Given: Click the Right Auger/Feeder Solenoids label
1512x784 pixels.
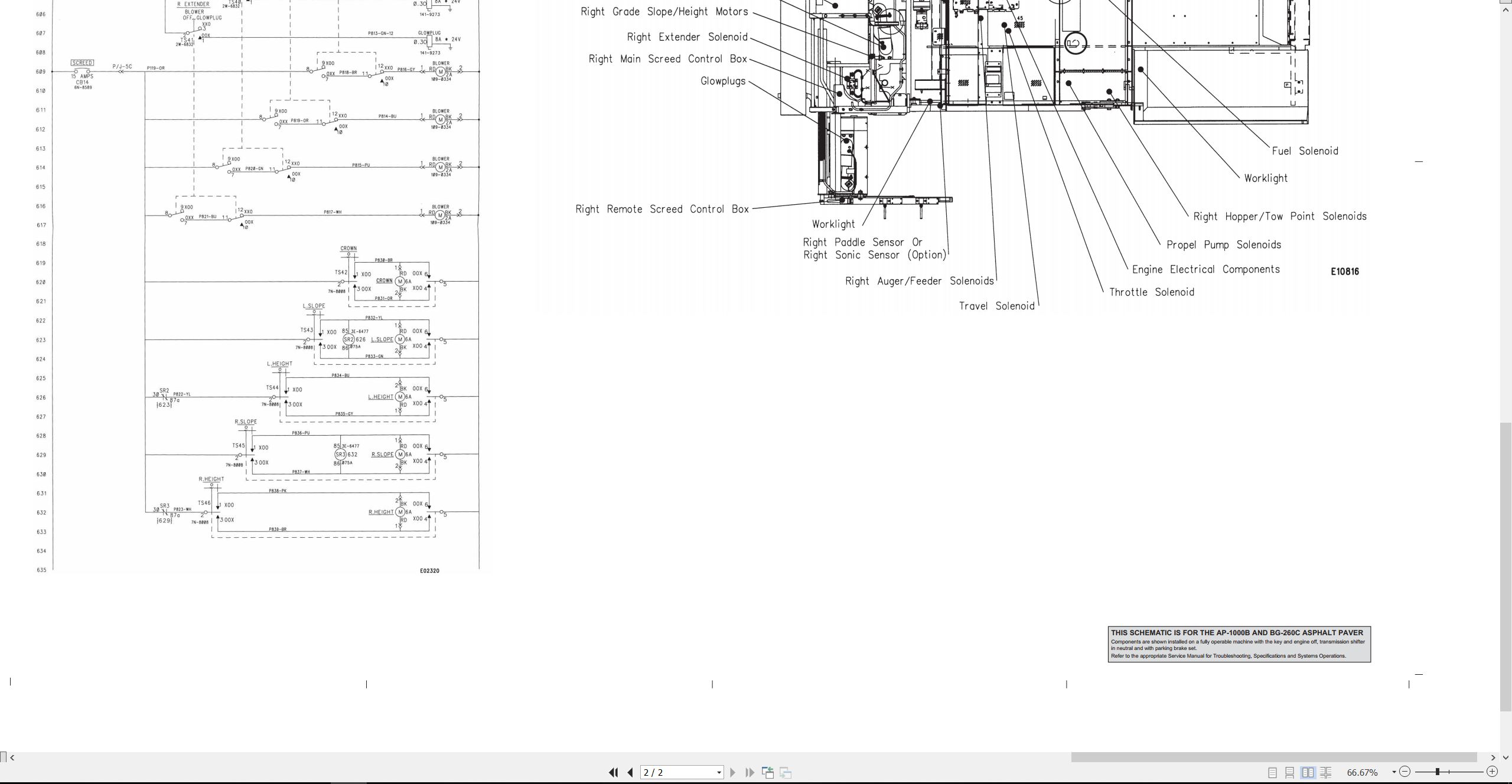Looking at the screenshot, I should tap(920, 281).
